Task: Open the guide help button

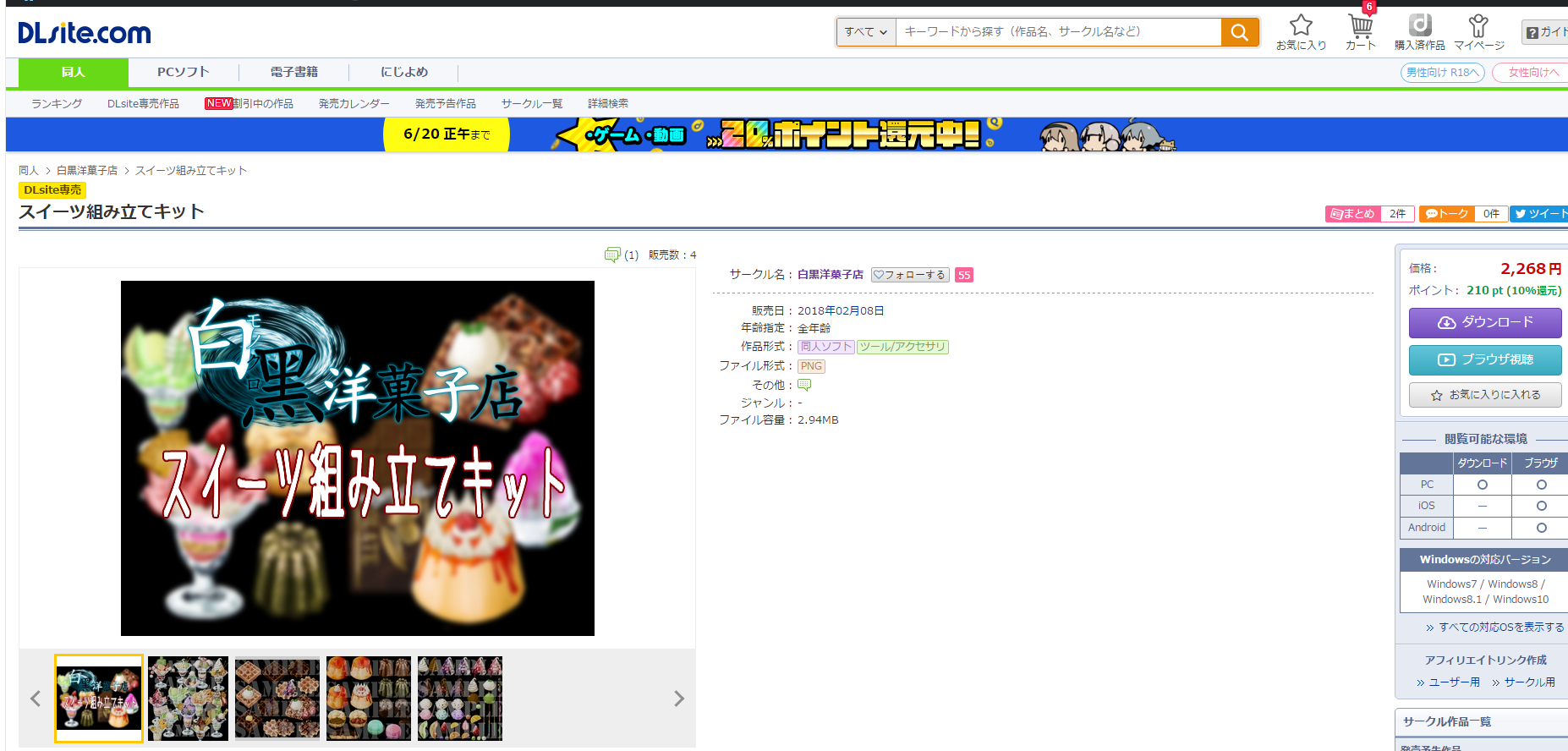Action: (x=1544, y=32)
